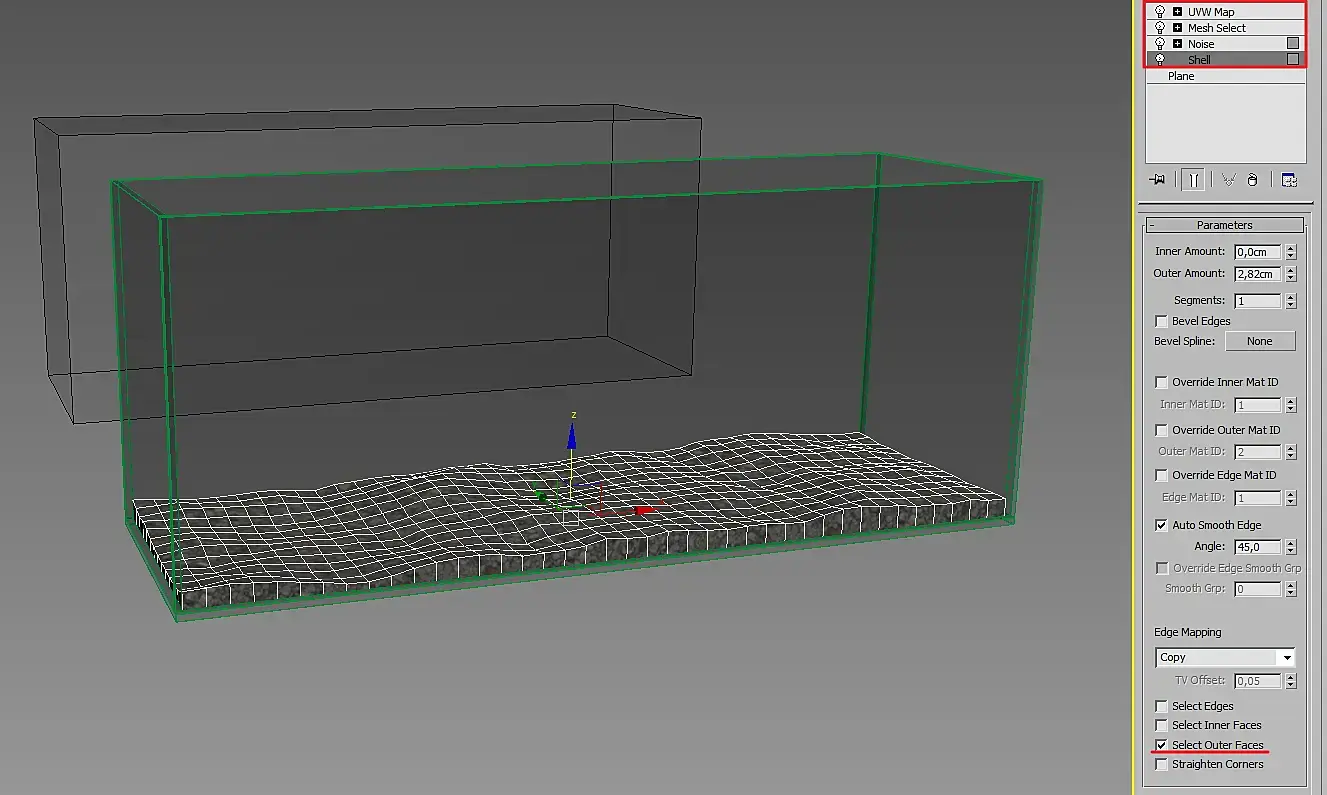Click the Remove Modifier trash can icon

pos(1252,180)
